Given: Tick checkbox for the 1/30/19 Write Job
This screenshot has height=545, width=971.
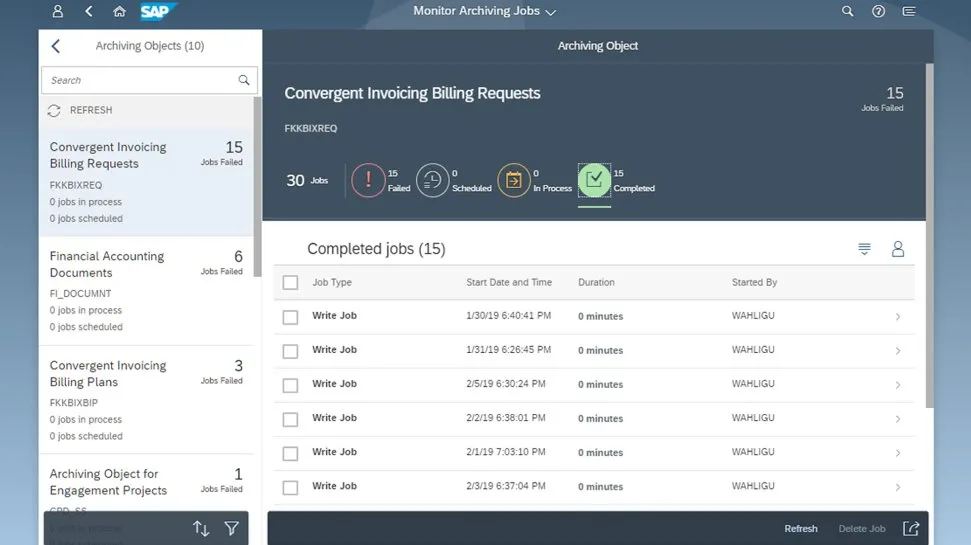Looking at the screenshot, I should [x=290, y=317].
